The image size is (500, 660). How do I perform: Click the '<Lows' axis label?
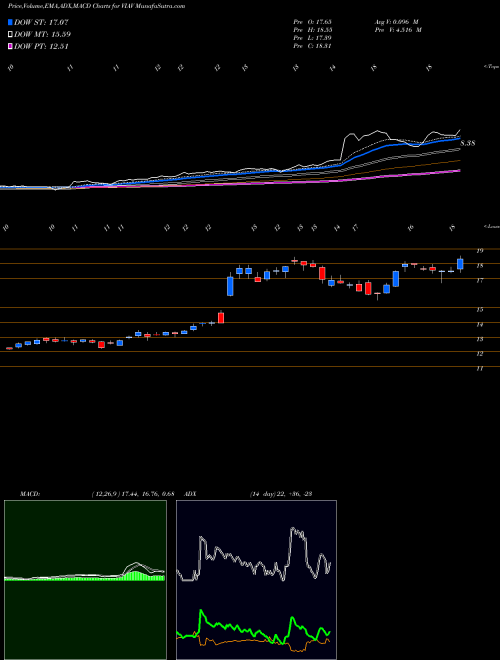pyautogui.click(x=491, y=226)
